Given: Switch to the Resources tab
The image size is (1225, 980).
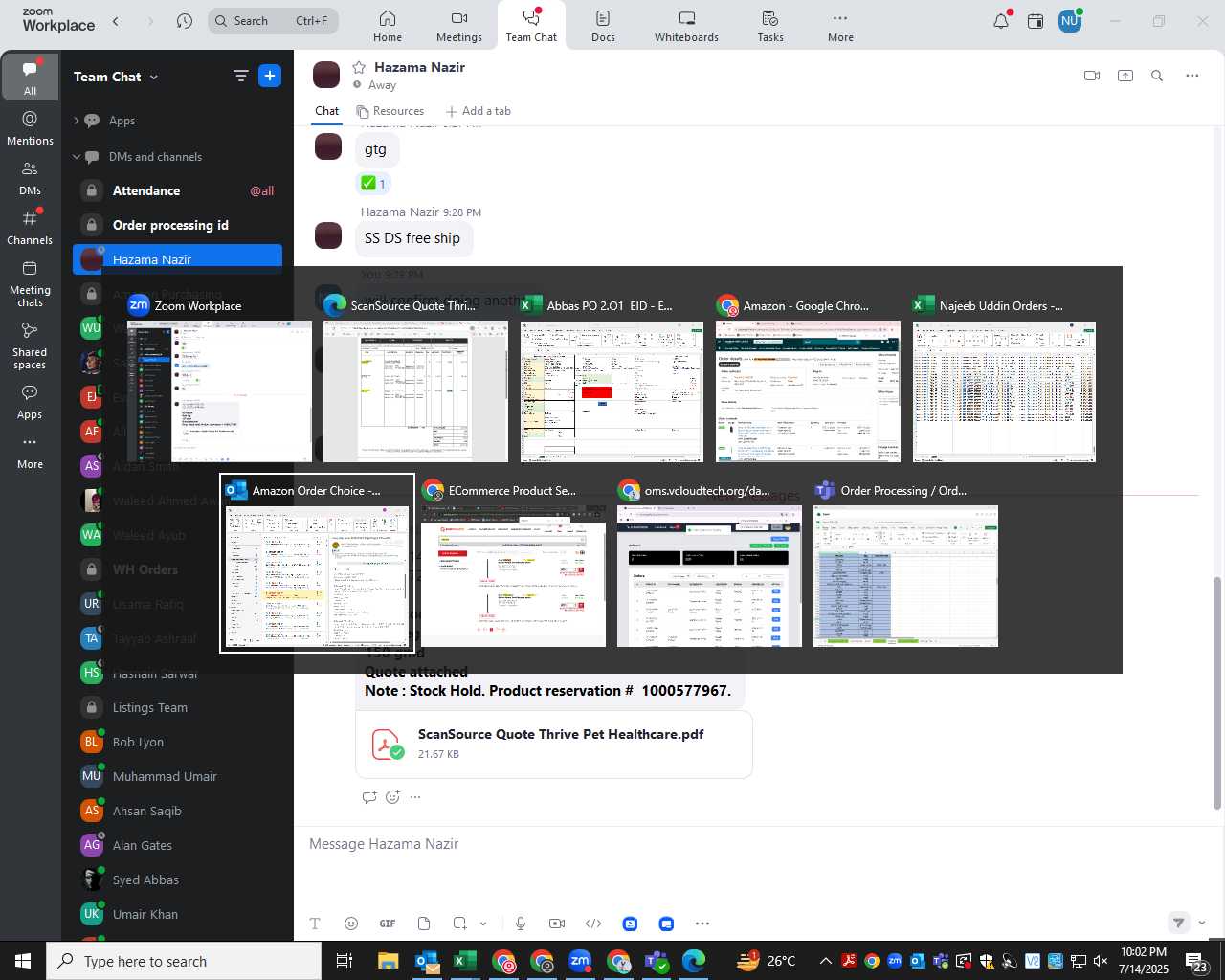Looking at the screenshot, I should [x=390, y=111].
